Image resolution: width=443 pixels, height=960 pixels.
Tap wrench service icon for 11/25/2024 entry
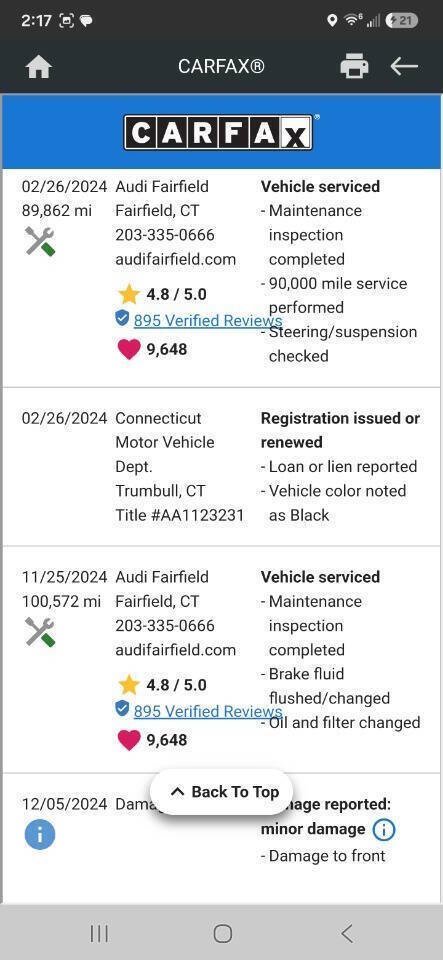40,632
